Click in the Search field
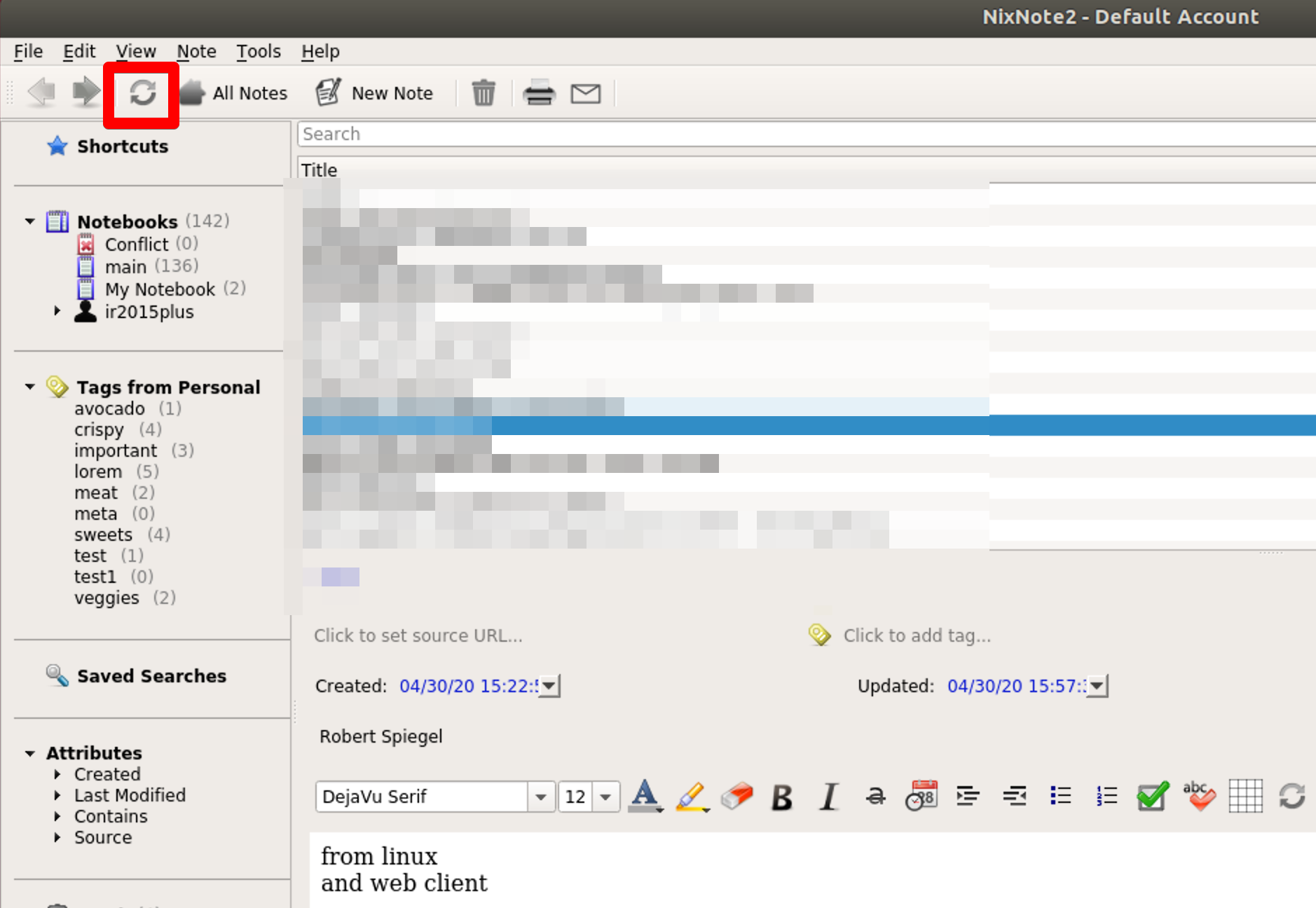The image size is (1316, 908). coord(806,134)
